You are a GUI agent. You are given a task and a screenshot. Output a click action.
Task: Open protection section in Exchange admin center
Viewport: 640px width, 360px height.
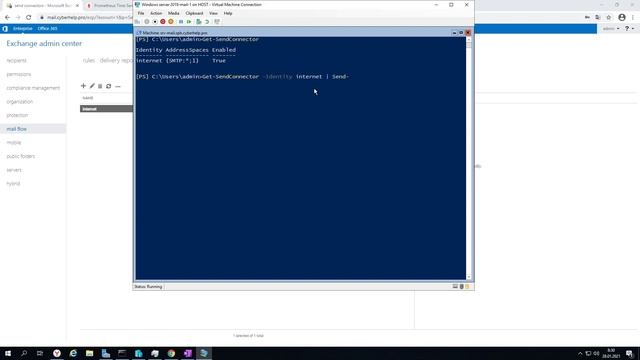[17, 115]
